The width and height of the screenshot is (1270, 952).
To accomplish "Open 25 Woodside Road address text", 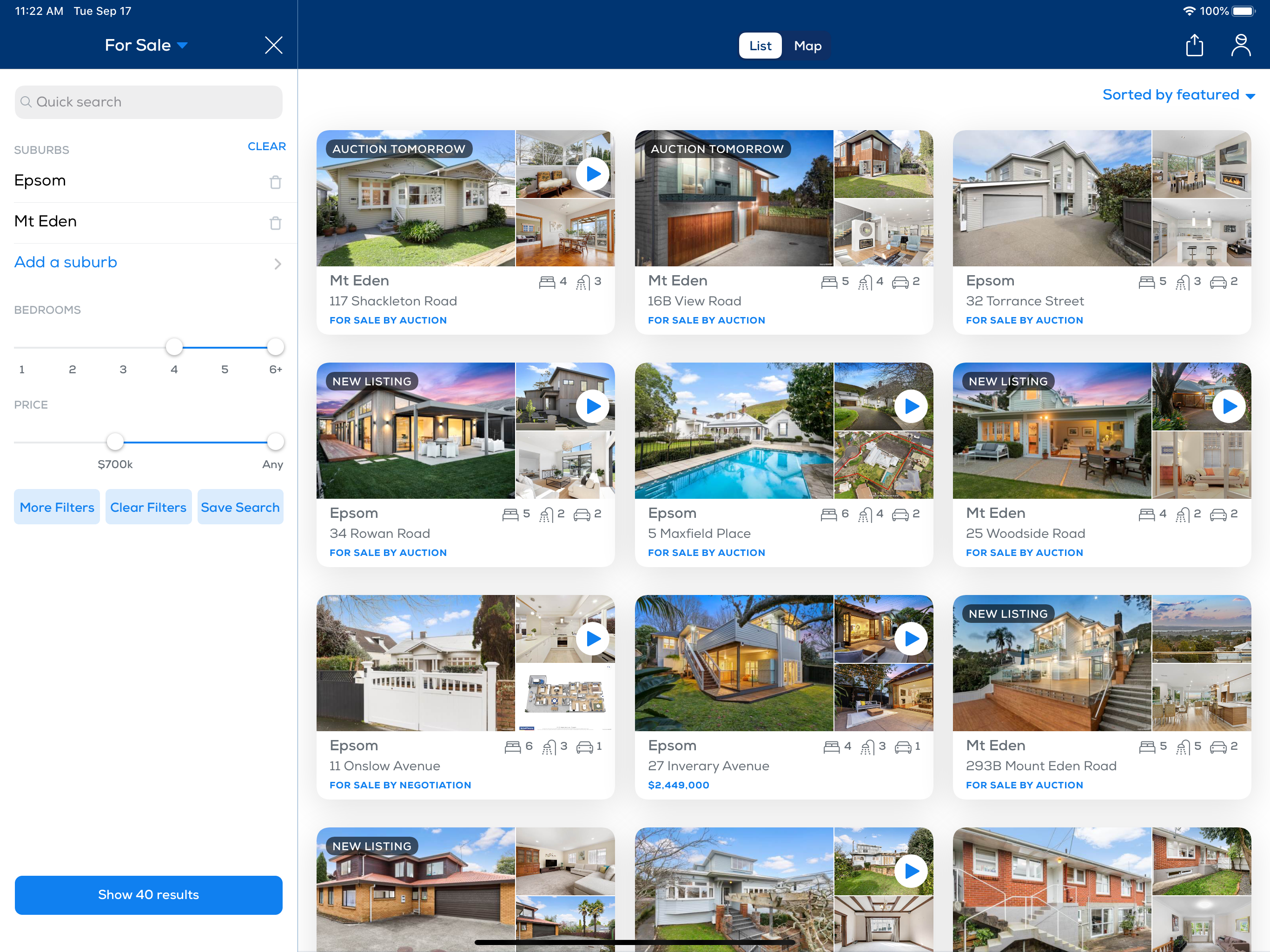I will (1025, 534).
